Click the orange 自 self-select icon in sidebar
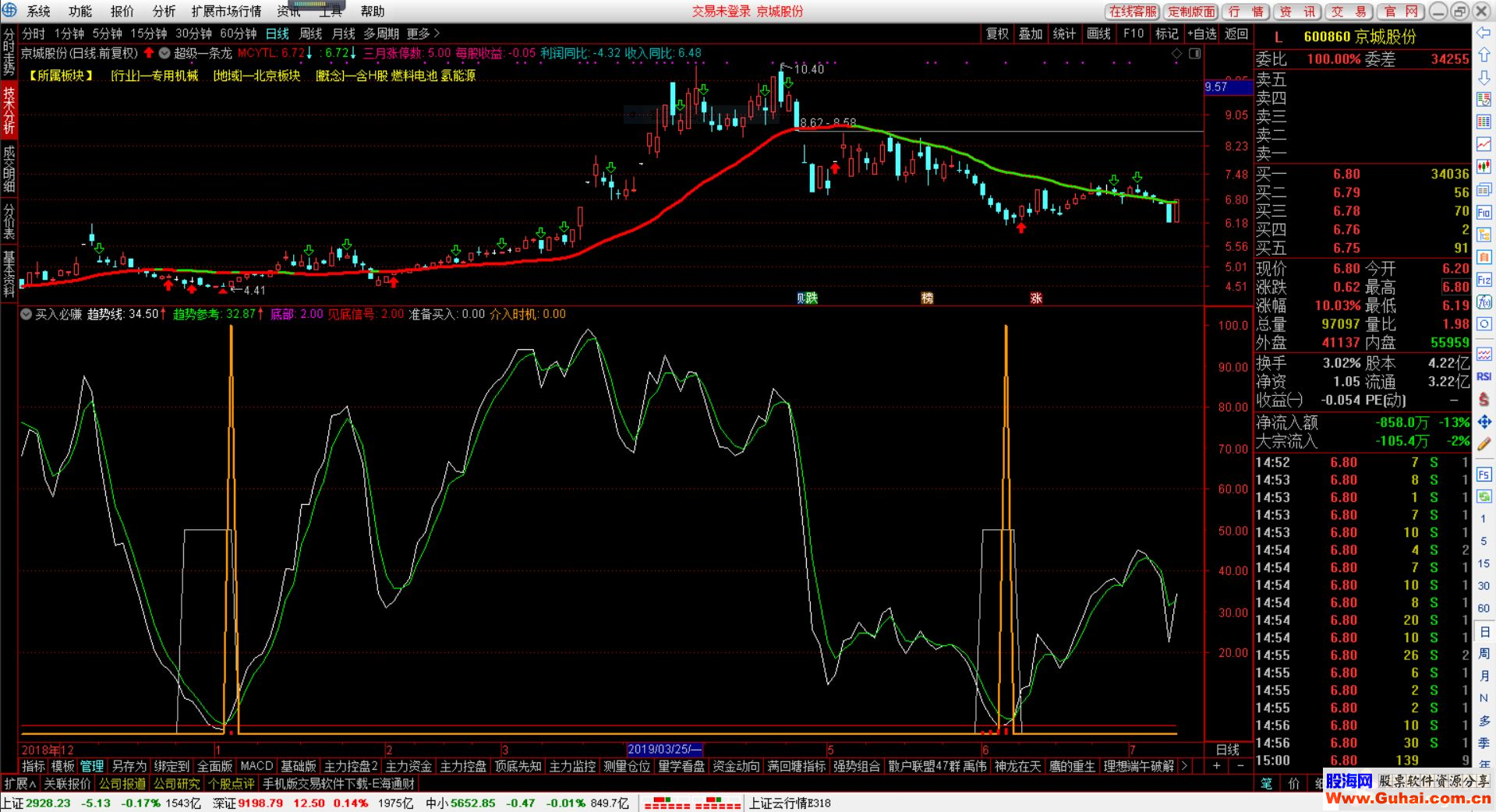The image size is (1496, 812). tap(1484, 258)
